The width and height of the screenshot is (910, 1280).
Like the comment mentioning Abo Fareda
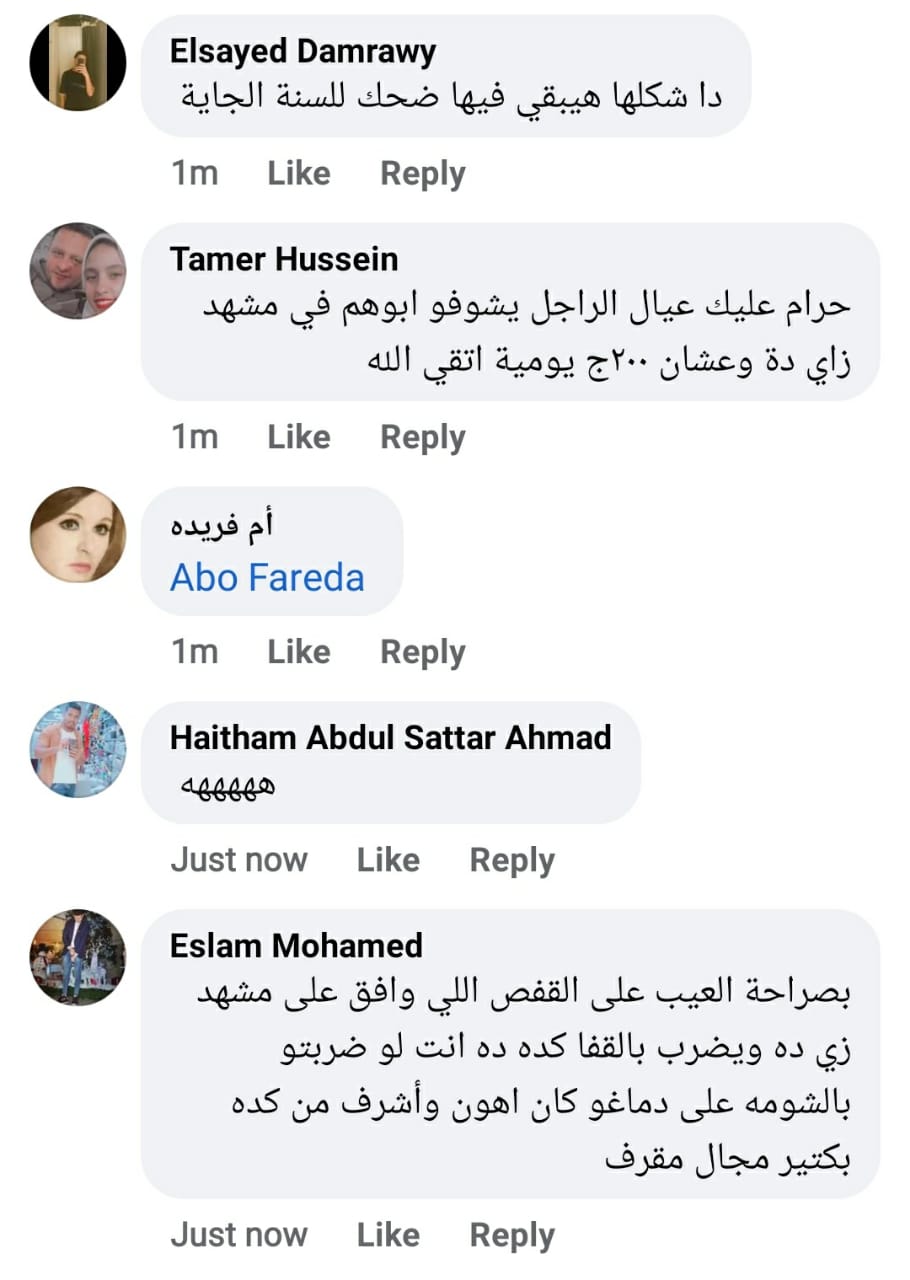point(298,652)
